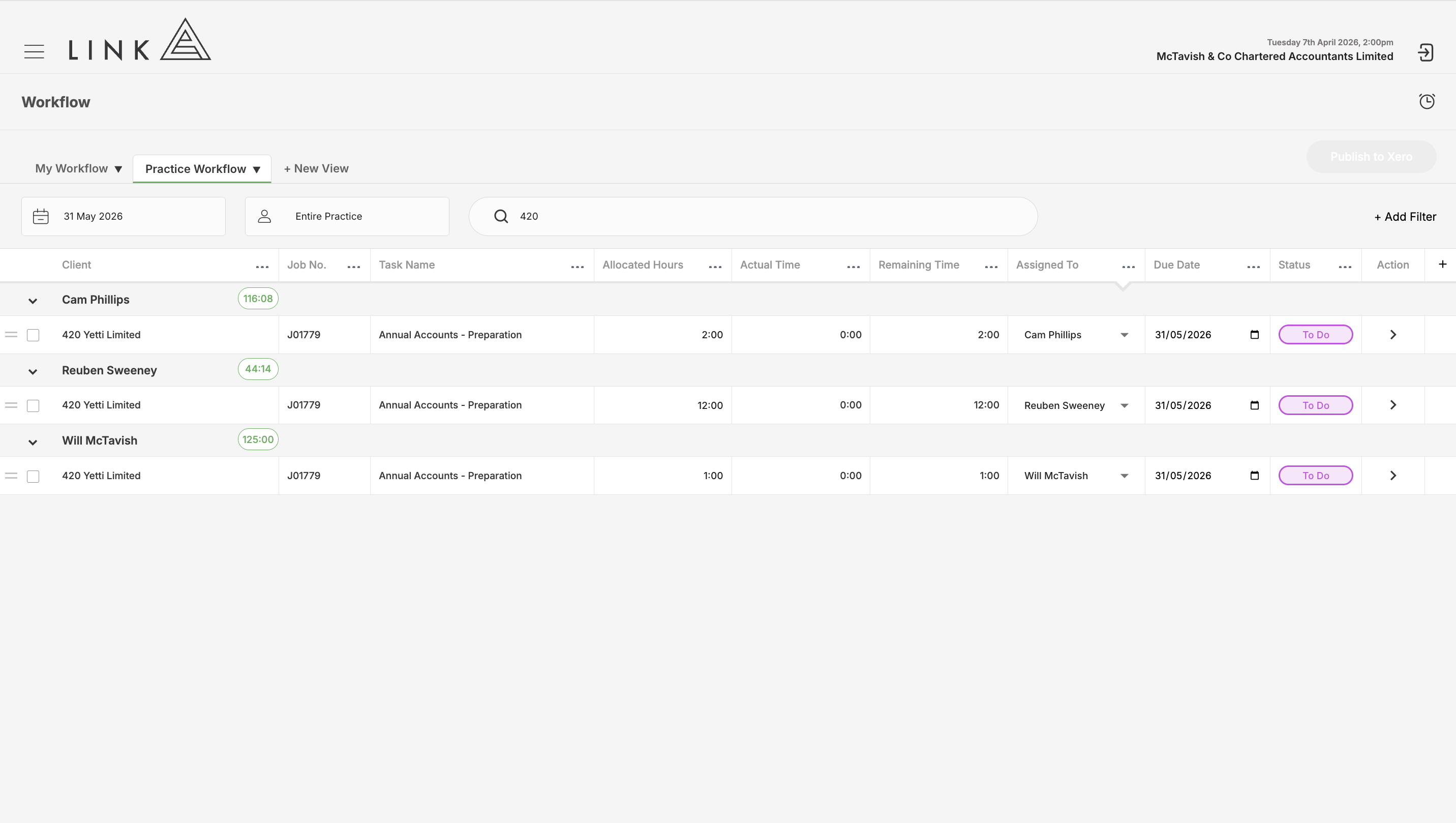
Task: Click + Add Filter
Action: click(1405, 217)
